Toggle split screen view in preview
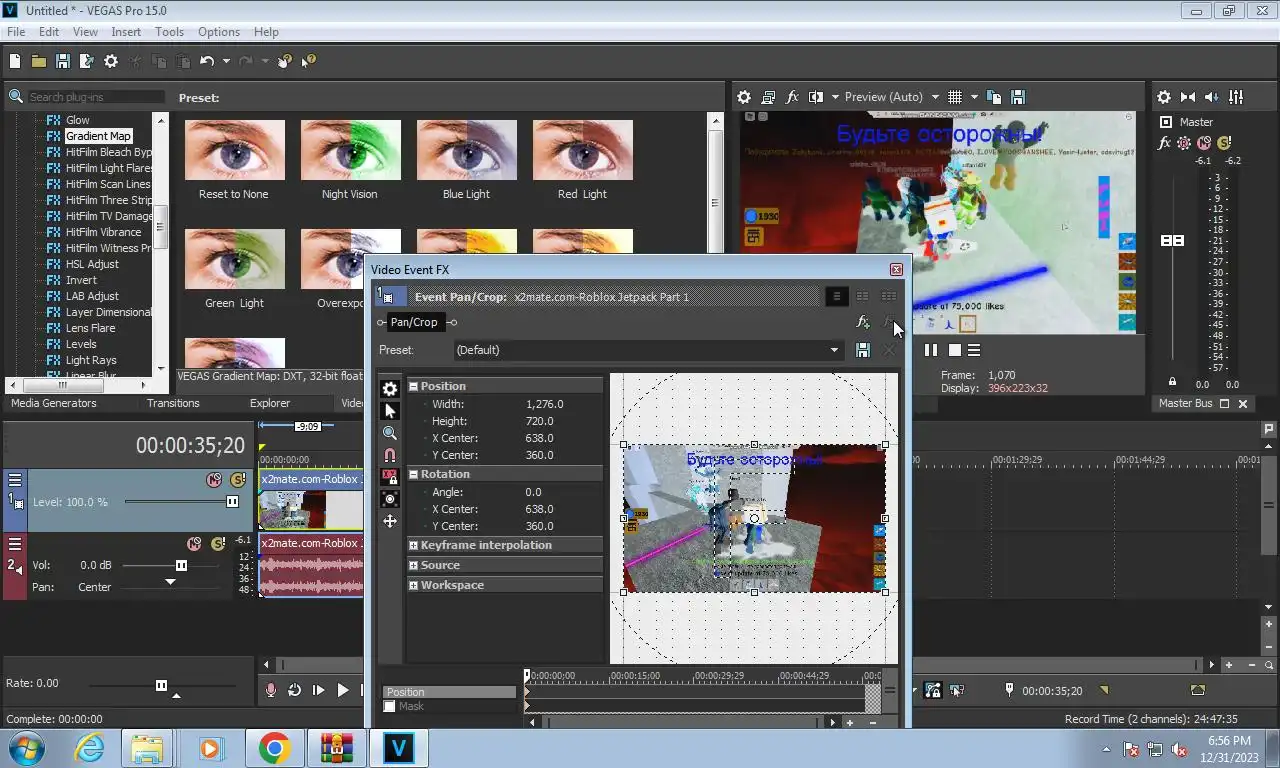The image size is (1280, 768). 816,97
